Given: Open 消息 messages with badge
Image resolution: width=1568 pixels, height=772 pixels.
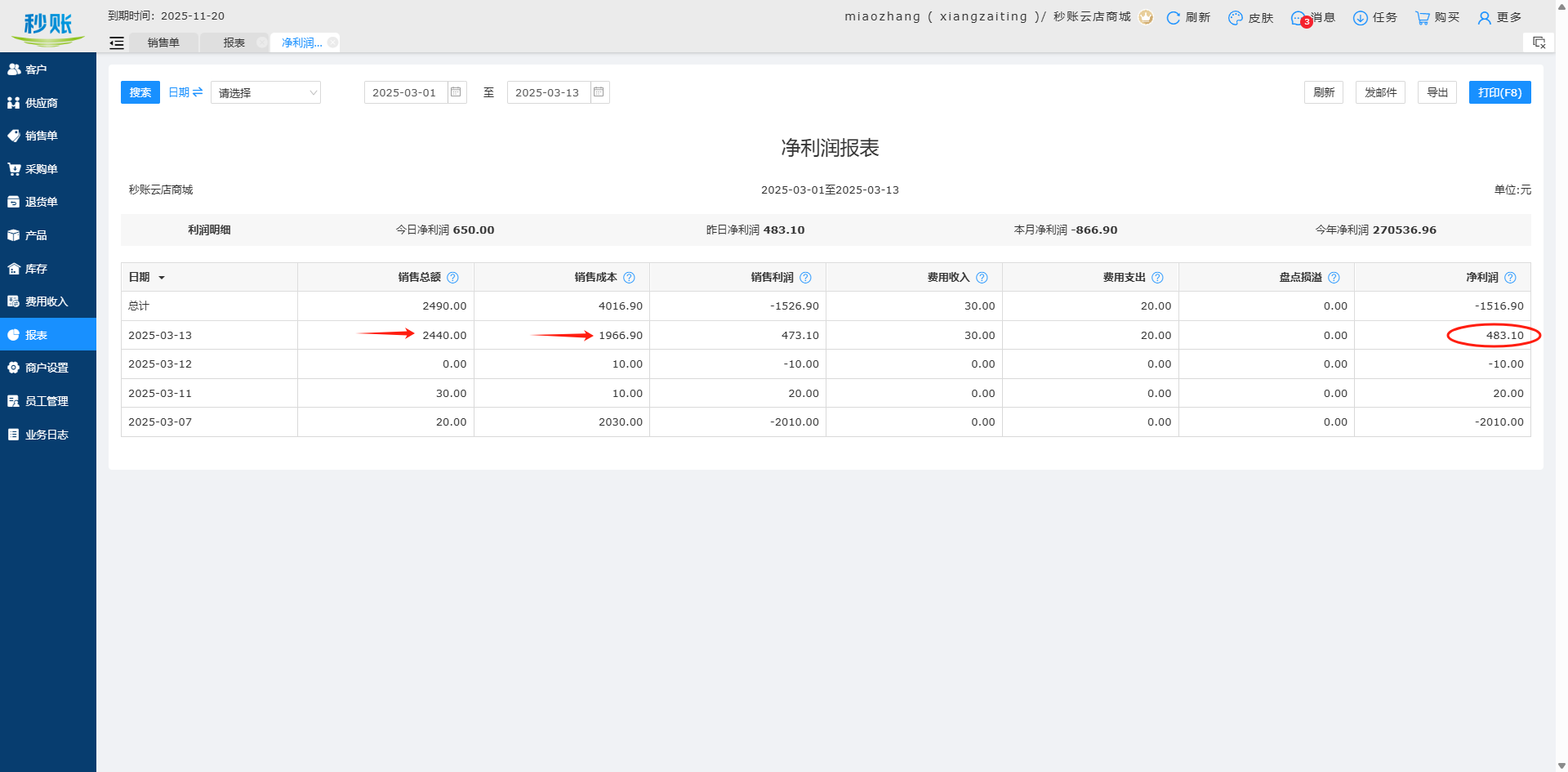Looking at the screenshot, I should tap(1313, 17).
